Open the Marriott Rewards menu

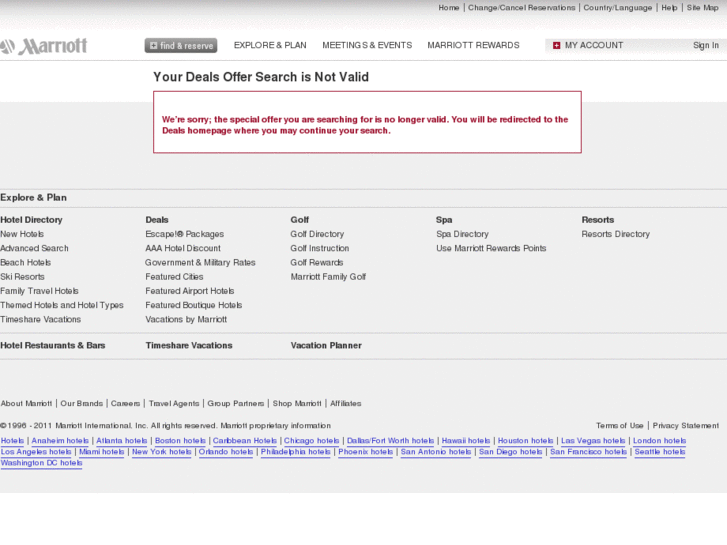(473, 45)
